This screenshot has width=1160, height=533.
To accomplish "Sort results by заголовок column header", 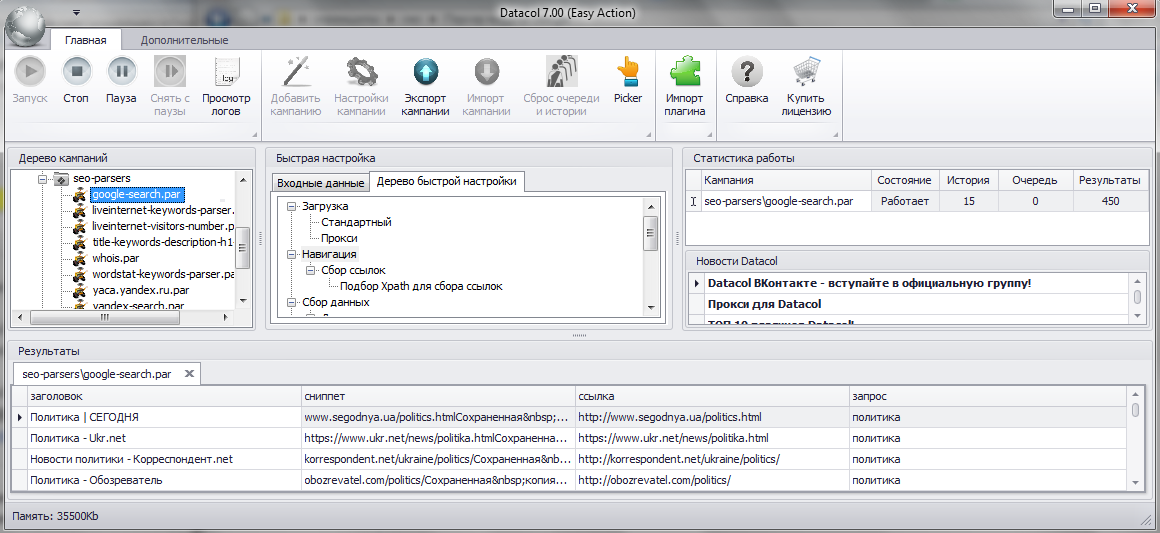I will pos(164,397).
